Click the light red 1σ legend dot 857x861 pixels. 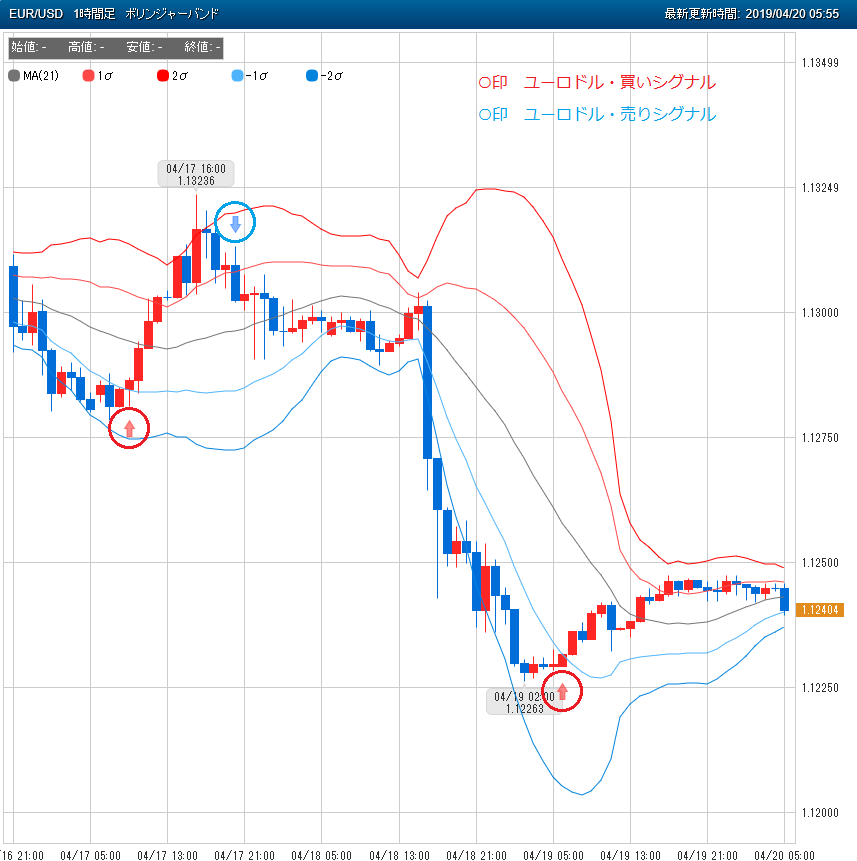pyautogui.click(x=88, y=76)
